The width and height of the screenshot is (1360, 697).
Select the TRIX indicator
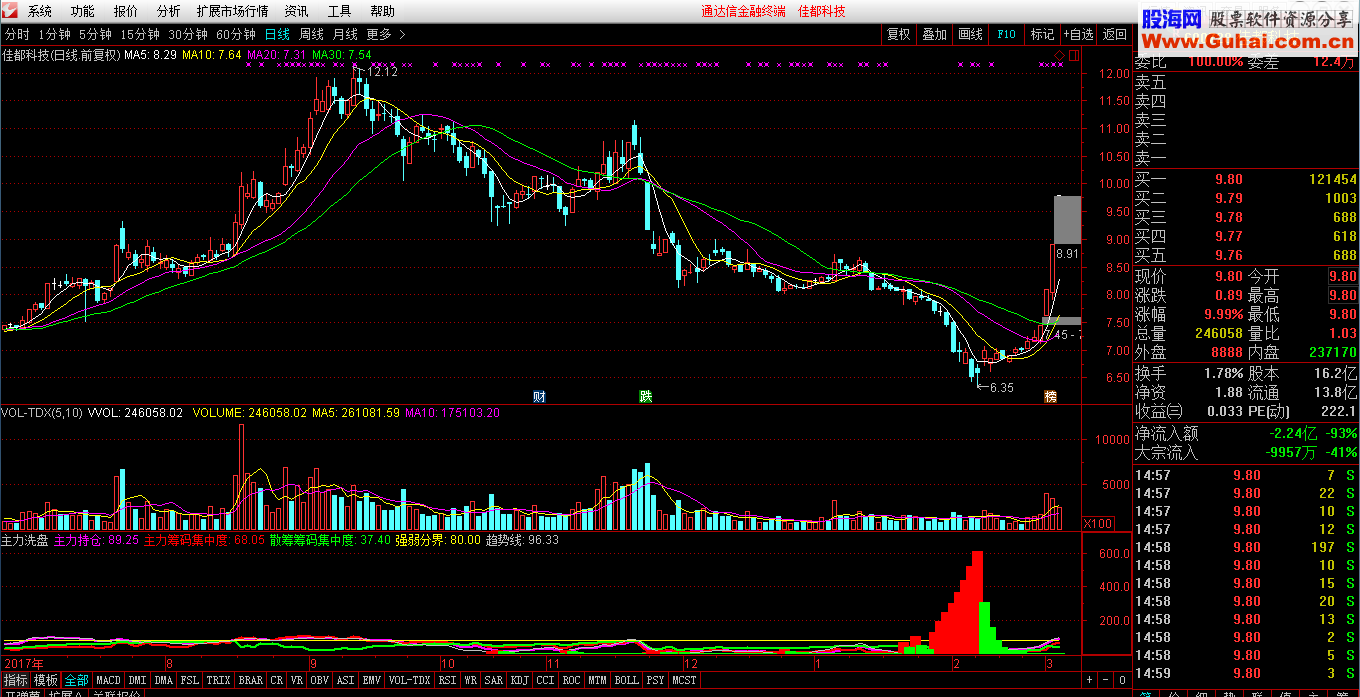(x=219, y=680)
